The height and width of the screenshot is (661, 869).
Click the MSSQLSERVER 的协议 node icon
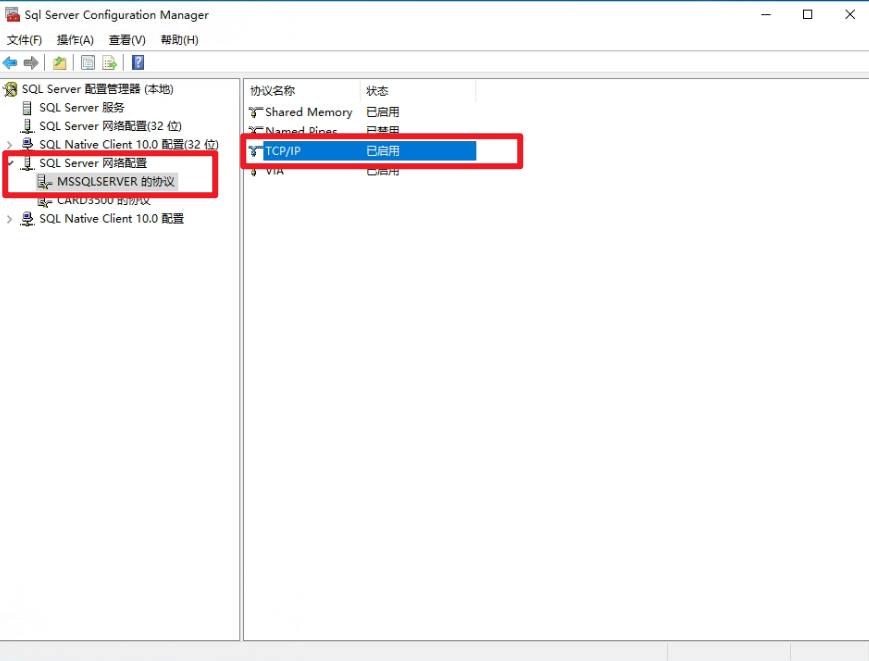click(44, 182)
